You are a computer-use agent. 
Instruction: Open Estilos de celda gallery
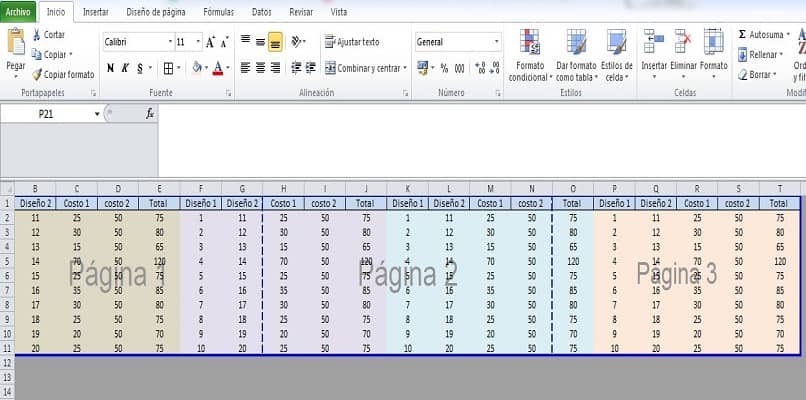tap(616, 56)
